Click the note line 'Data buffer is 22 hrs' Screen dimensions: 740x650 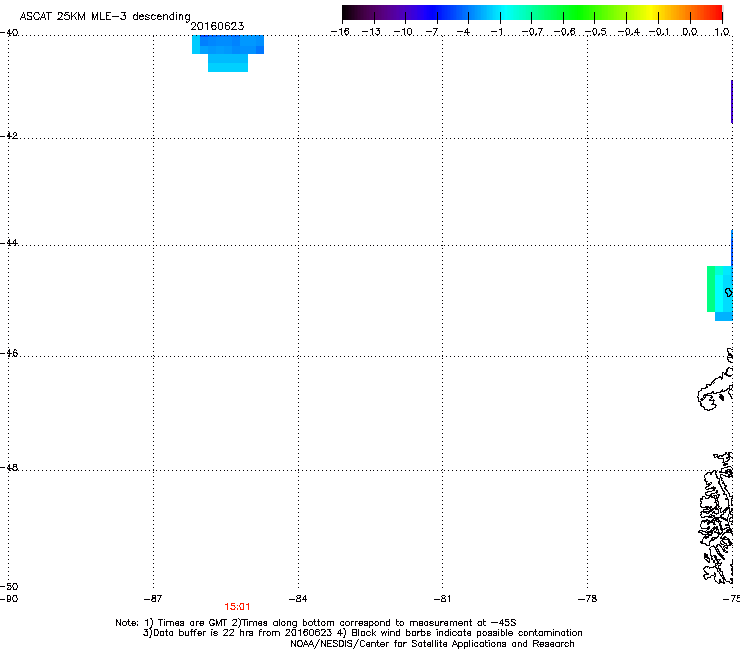pos(362,633)
